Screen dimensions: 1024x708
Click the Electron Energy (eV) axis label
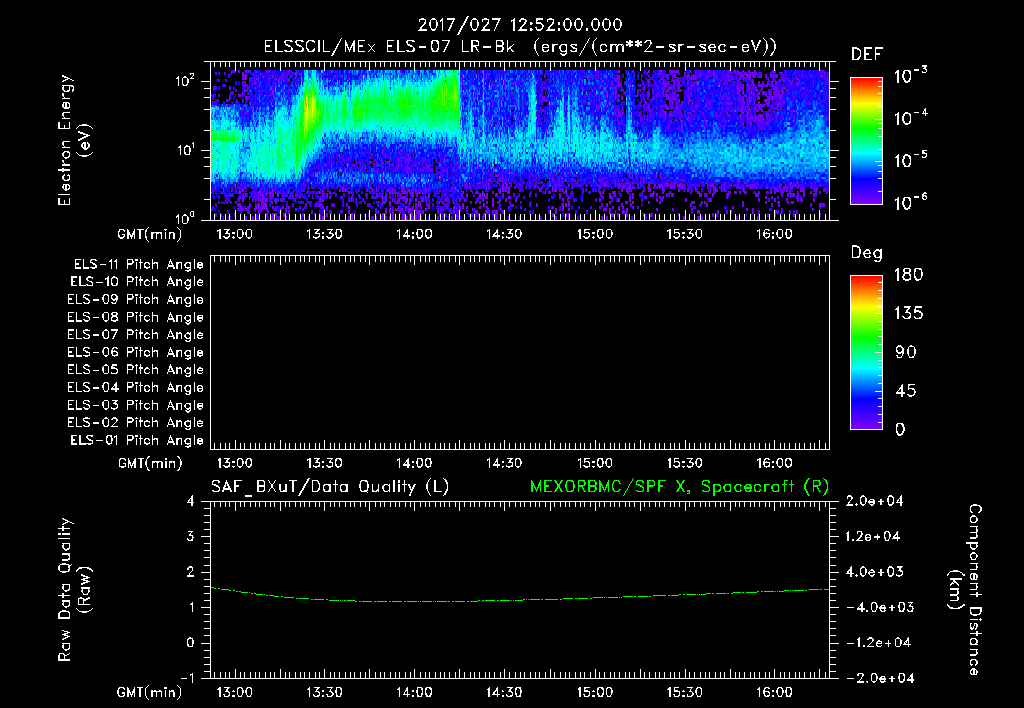[x=74, y=140]
